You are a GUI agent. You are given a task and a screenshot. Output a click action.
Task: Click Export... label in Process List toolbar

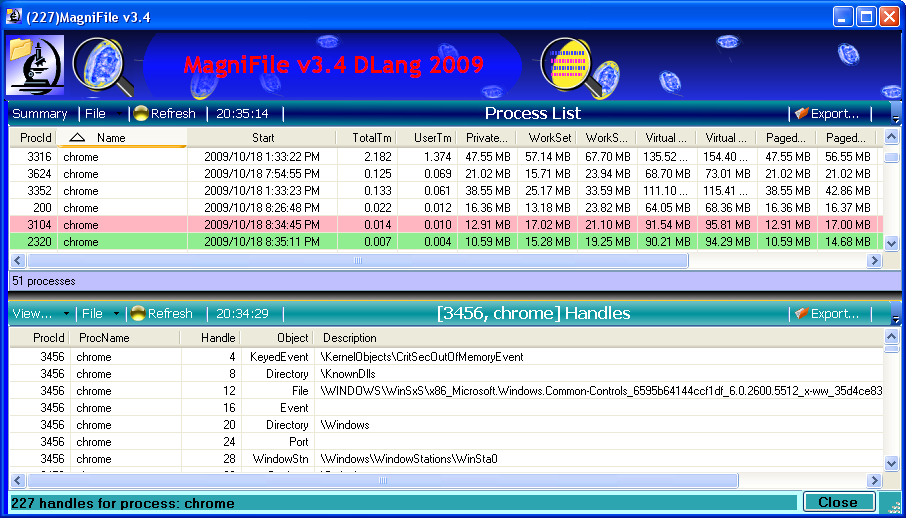coord(835,114)
